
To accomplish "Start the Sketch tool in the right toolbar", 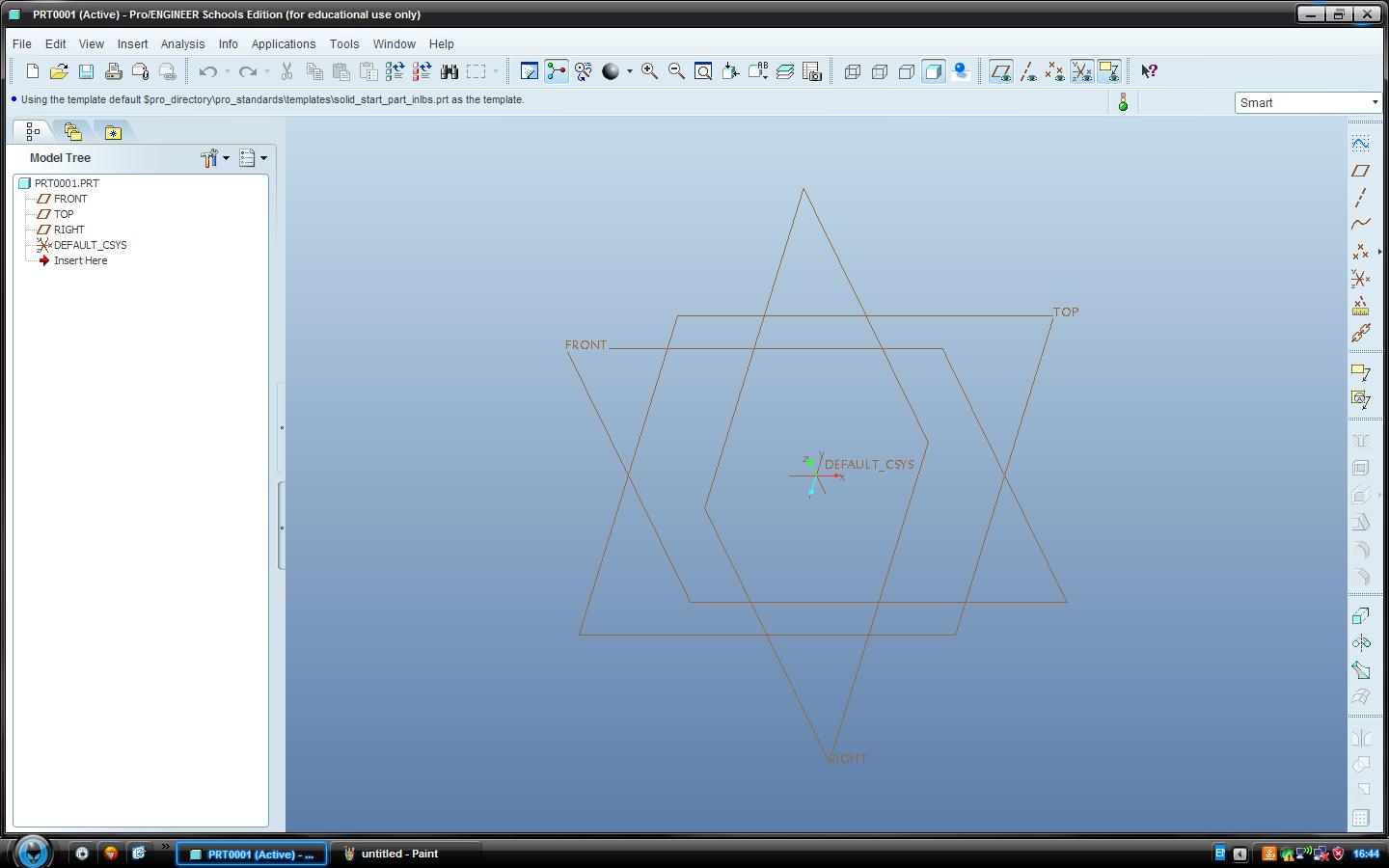I will (1360, 144).
